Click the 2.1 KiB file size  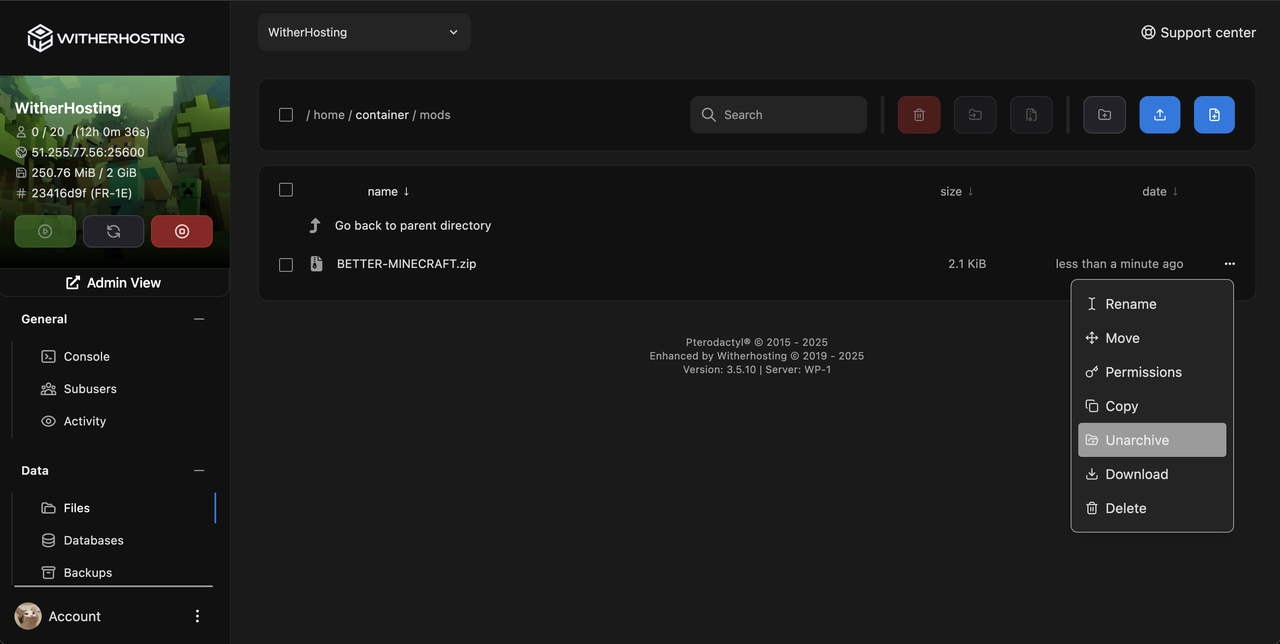[x=967, y=264]
